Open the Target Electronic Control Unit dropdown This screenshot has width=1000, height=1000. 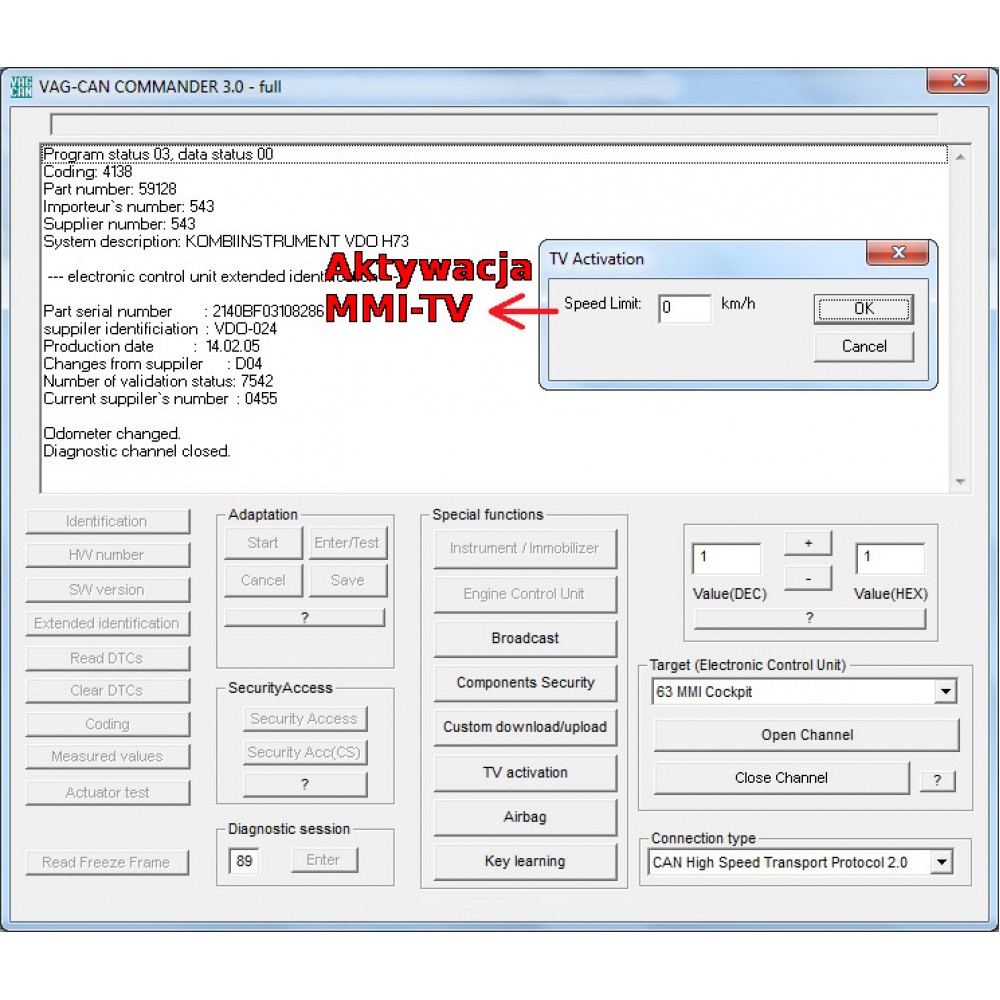pyautogui.click(x=945, y=692)
